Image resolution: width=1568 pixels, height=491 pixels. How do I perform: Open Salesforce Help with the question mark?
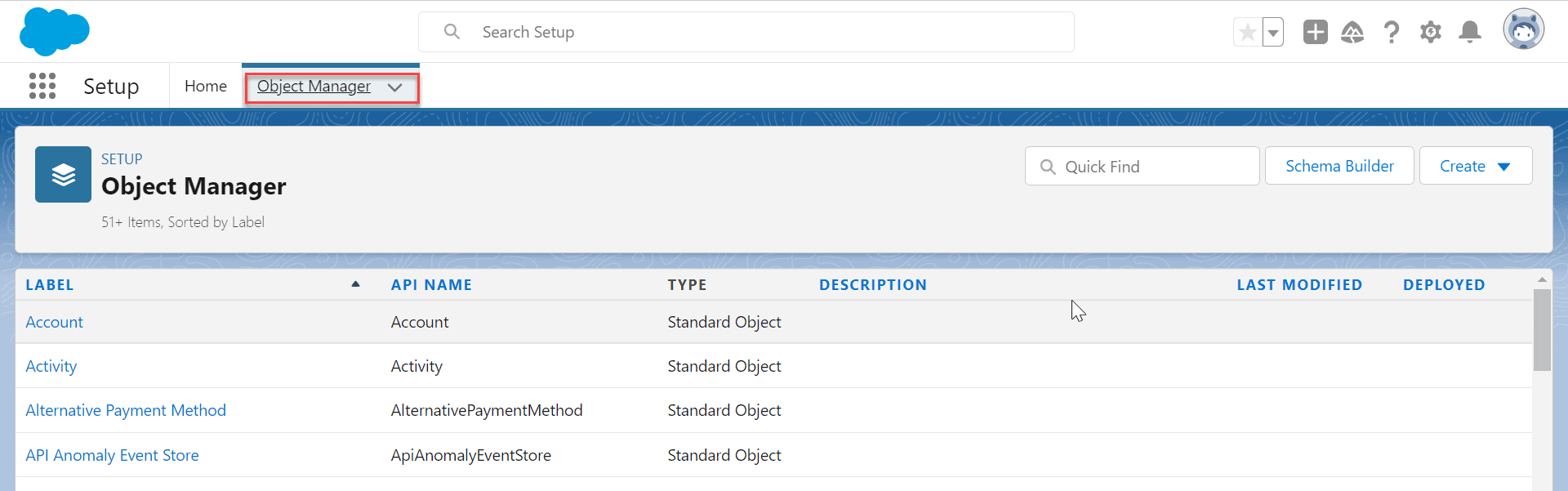point(1392,32)
